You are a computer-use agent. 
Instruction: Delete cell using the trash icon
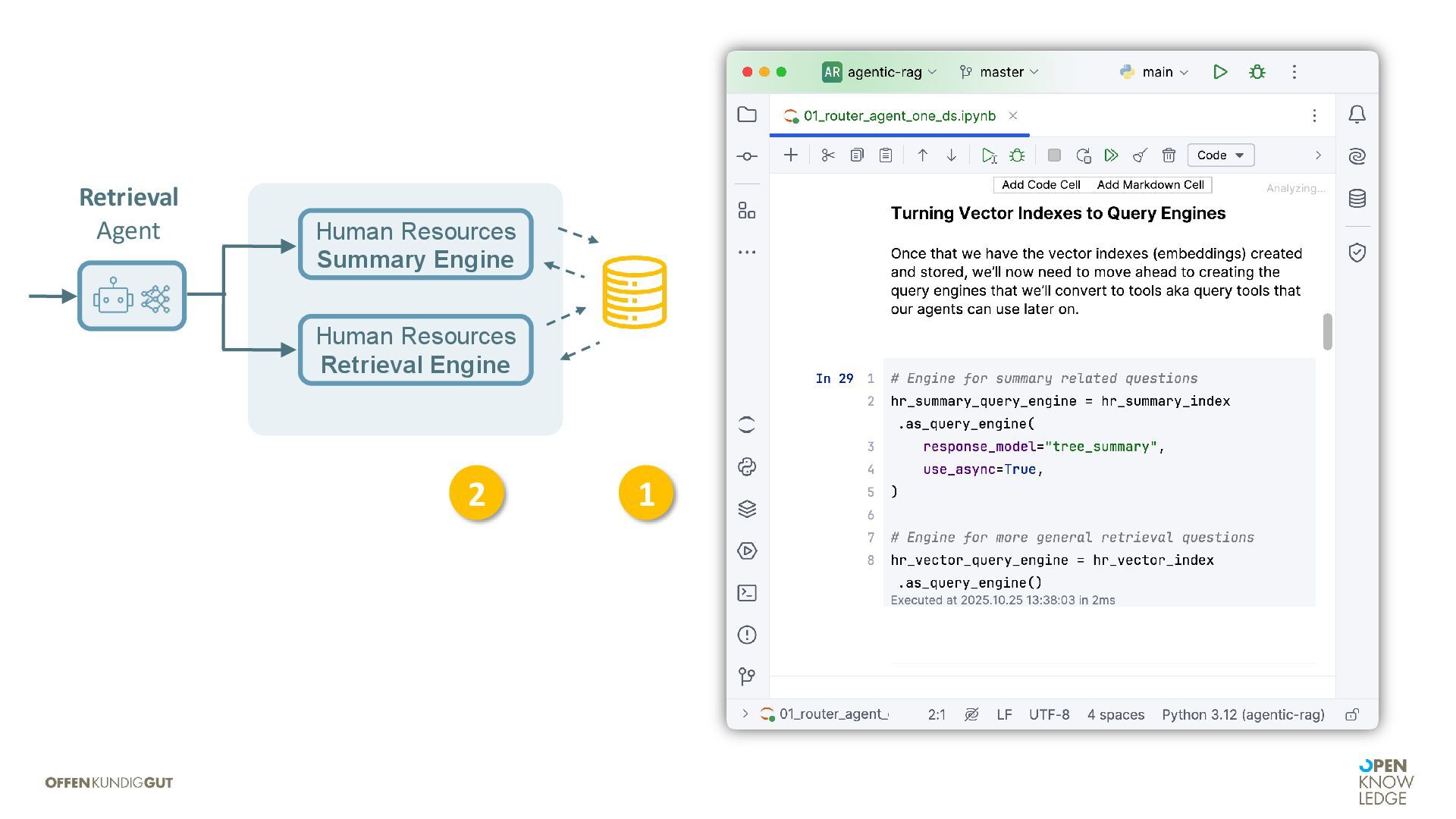1169,155
